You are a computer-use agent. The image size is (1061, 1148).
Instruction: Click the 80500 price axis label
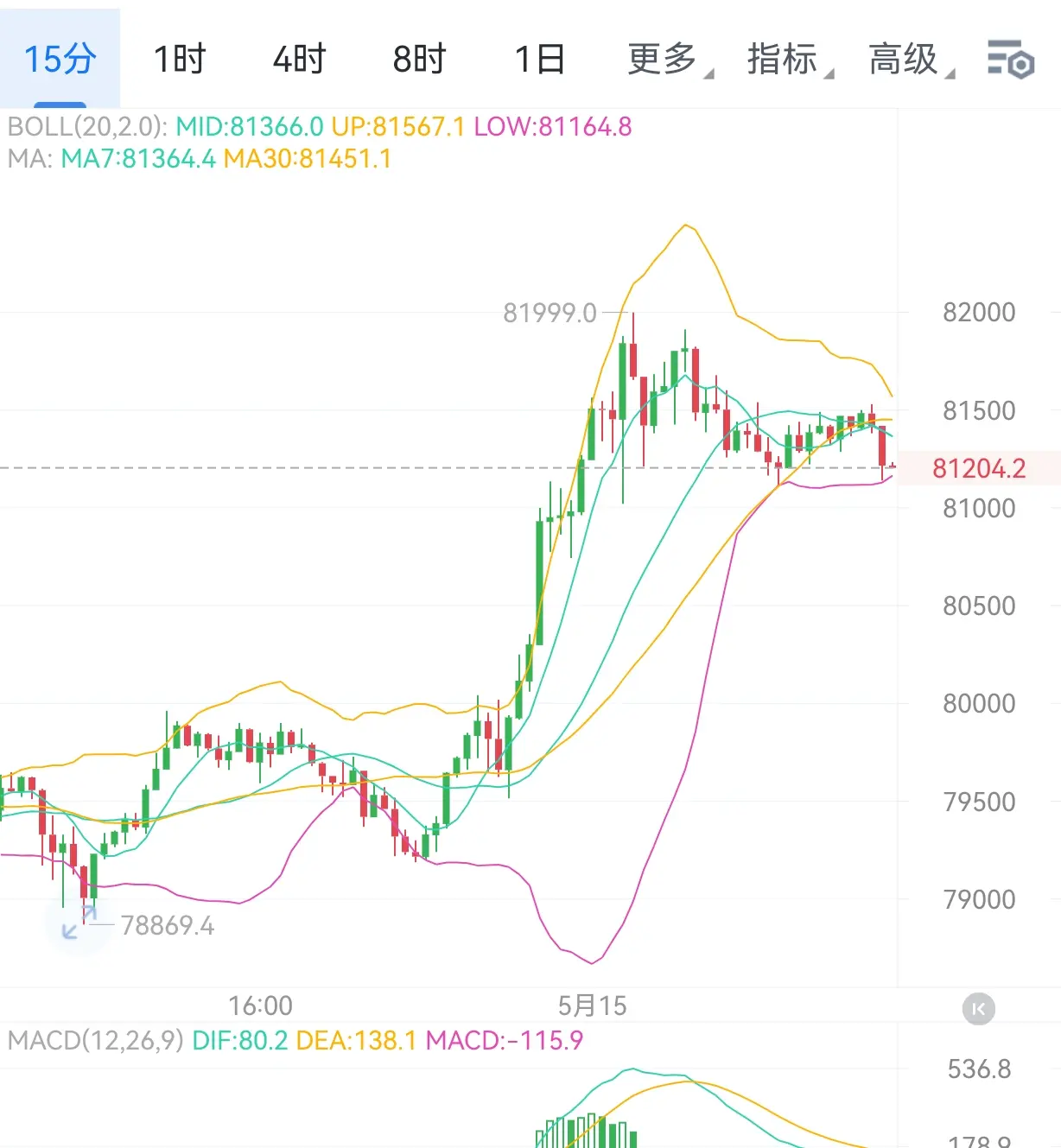(979, 606)
